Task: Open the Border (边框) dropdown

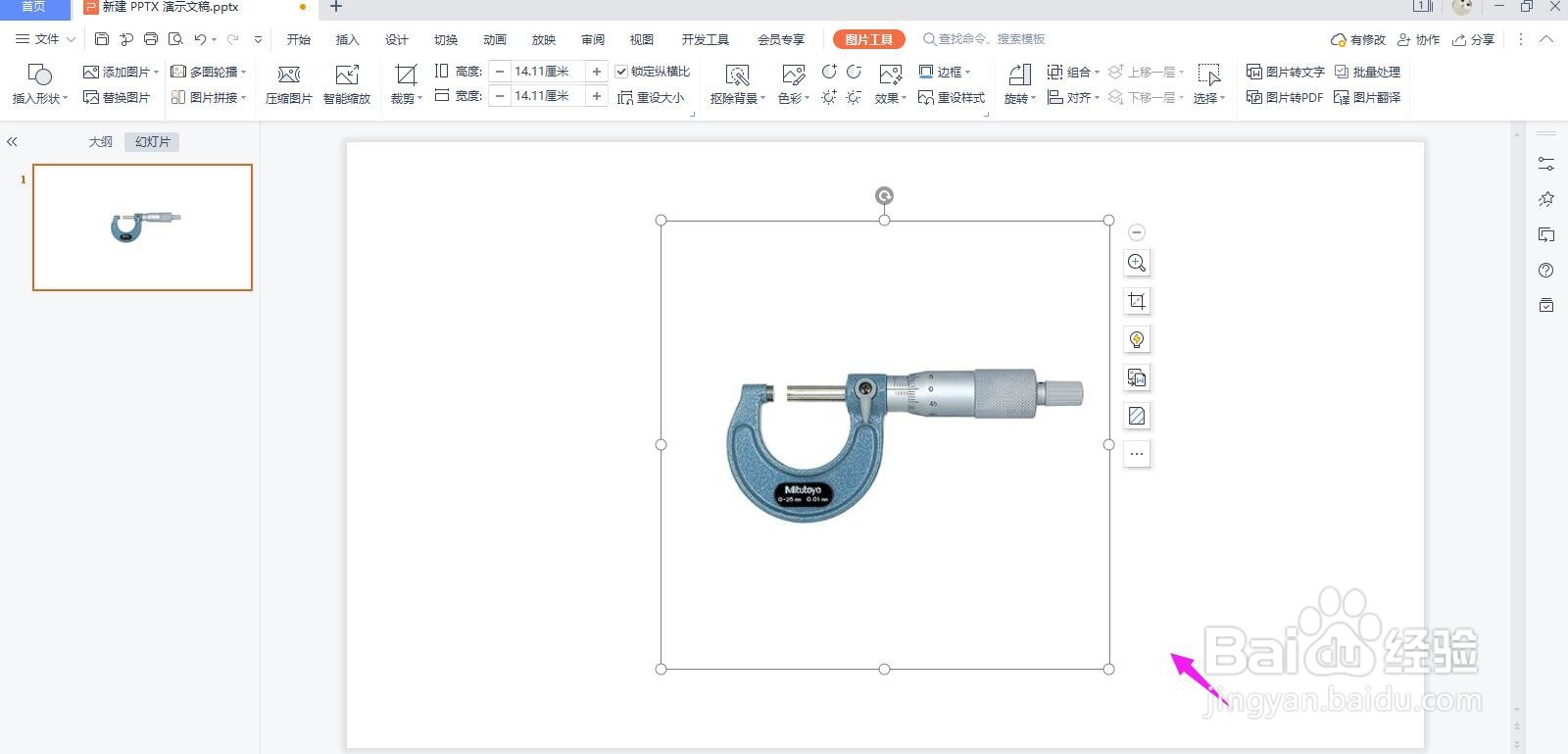Action: coord(945,72)
